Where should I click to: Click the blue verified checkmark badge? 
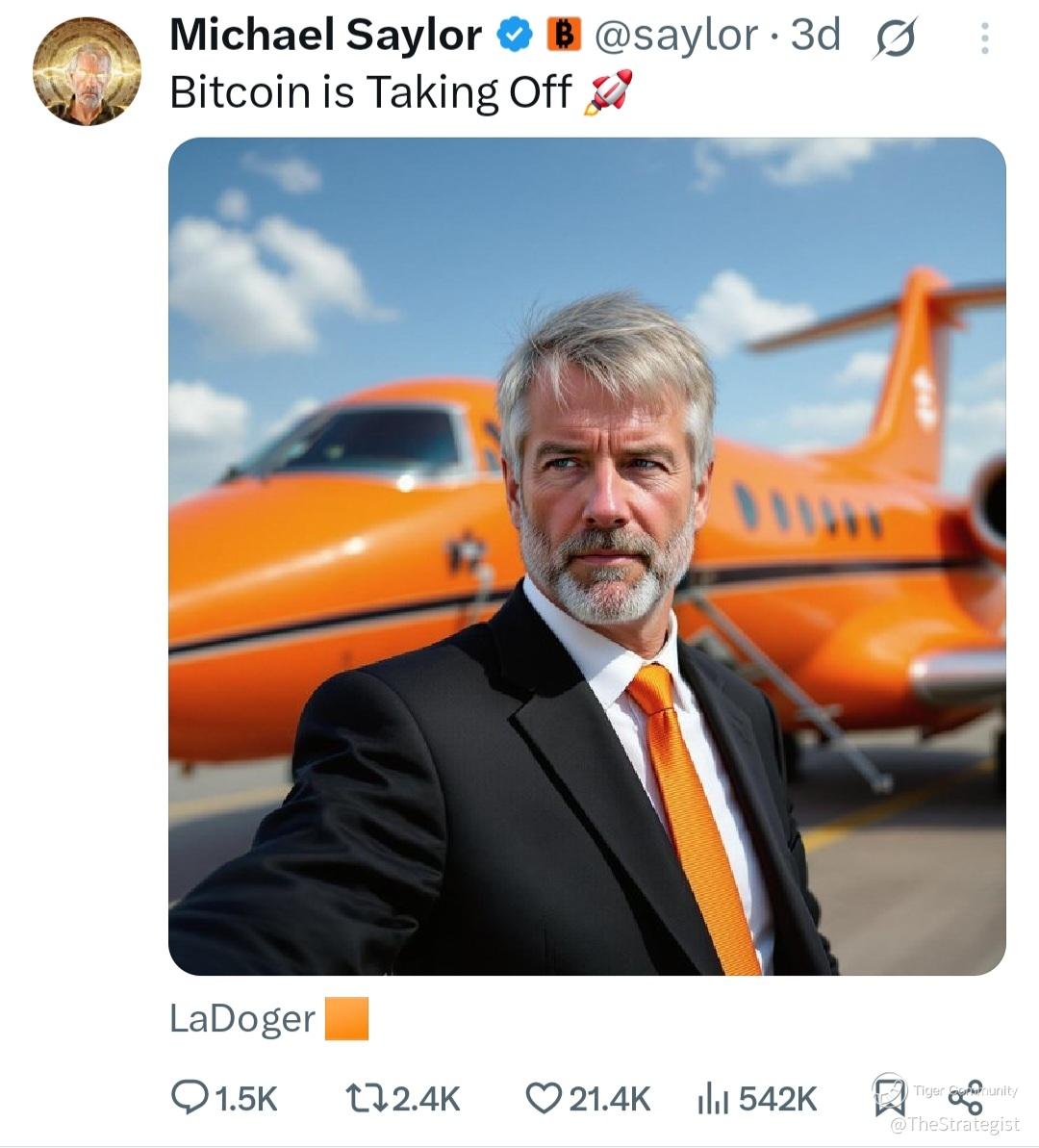515,36
